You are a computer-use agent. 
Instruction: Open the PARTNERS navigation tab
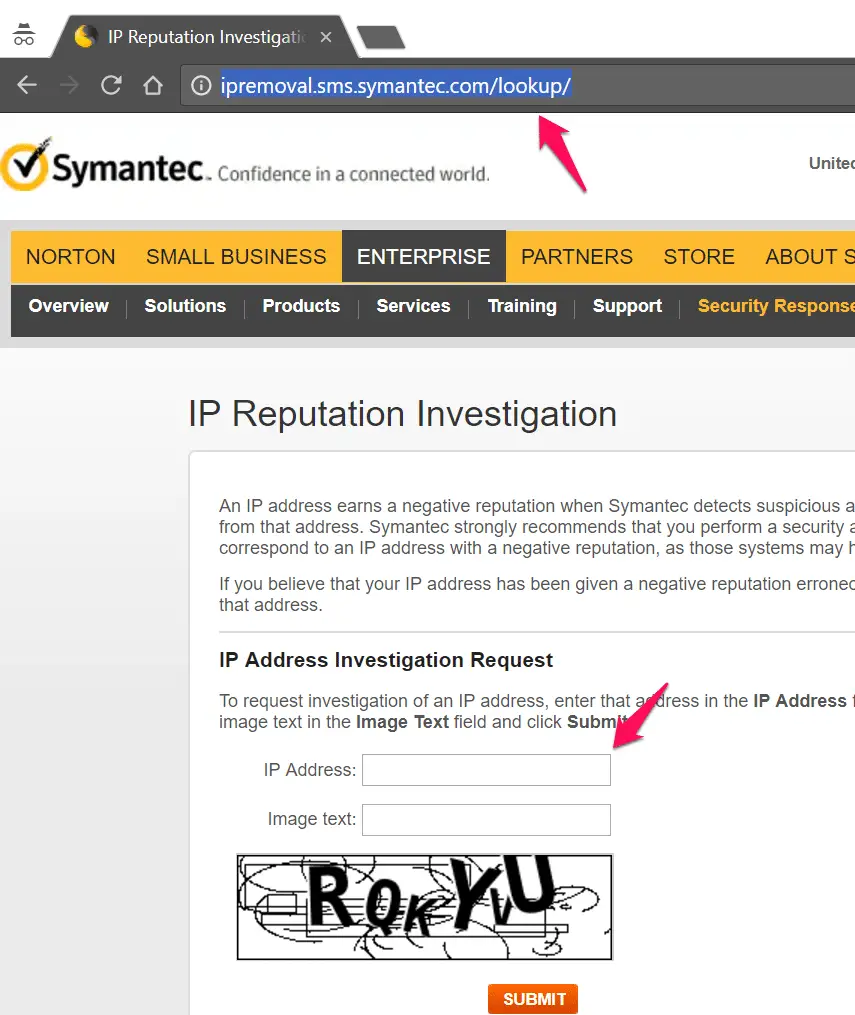(577, 256)
